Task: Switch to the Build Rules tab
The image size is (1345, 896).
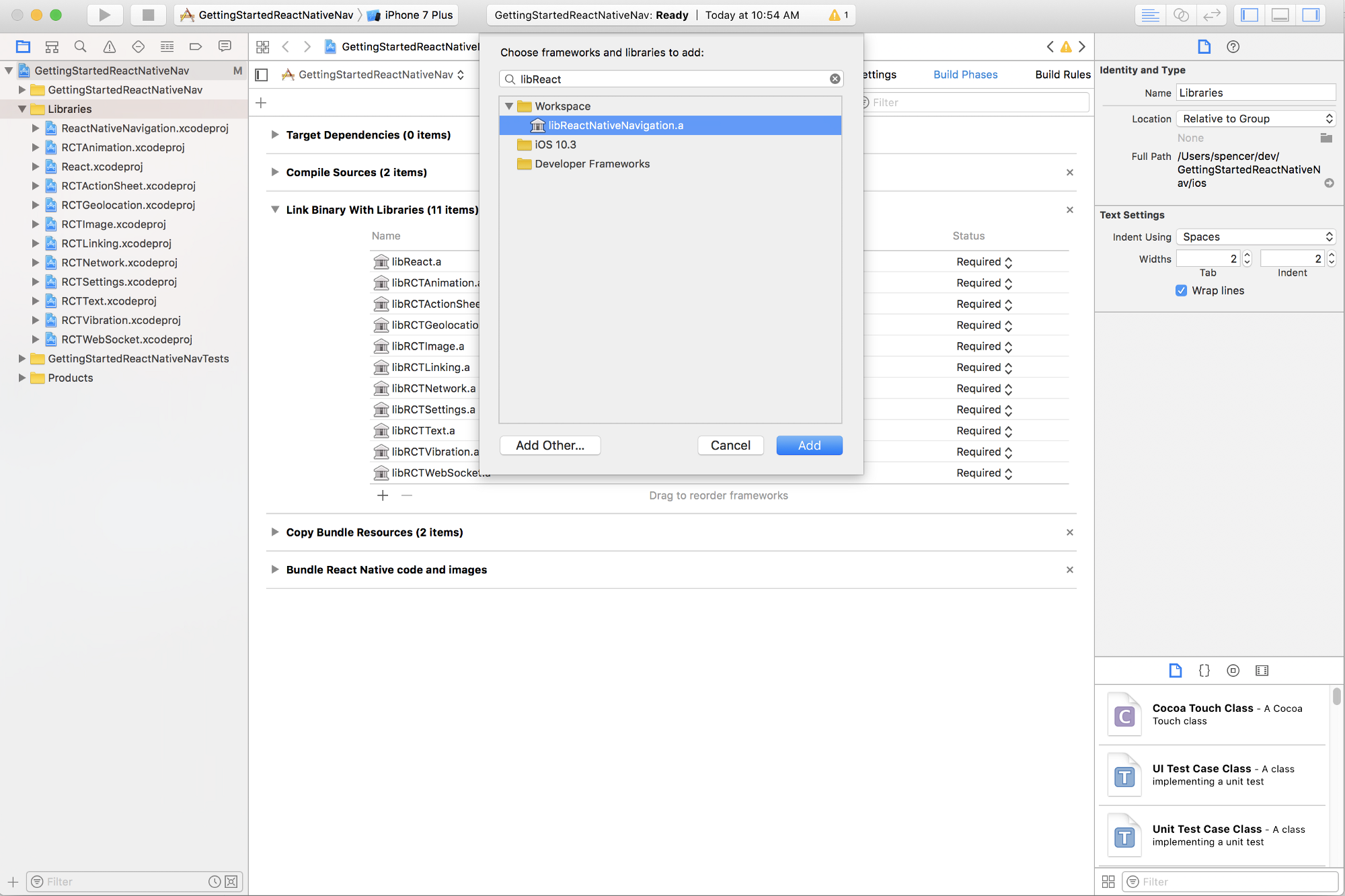Action: pos(1062,75)
